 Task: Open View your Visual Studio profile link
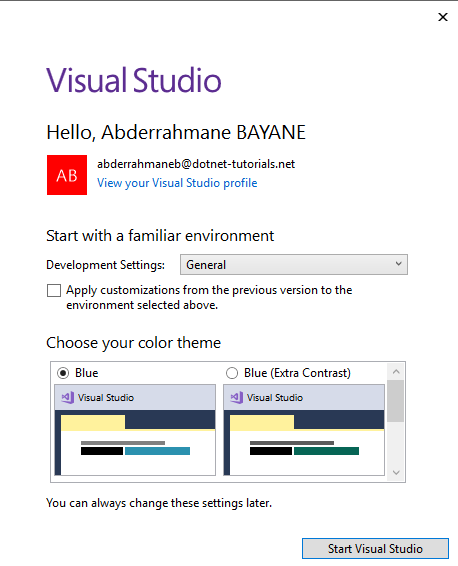click(x=177, y=183)
